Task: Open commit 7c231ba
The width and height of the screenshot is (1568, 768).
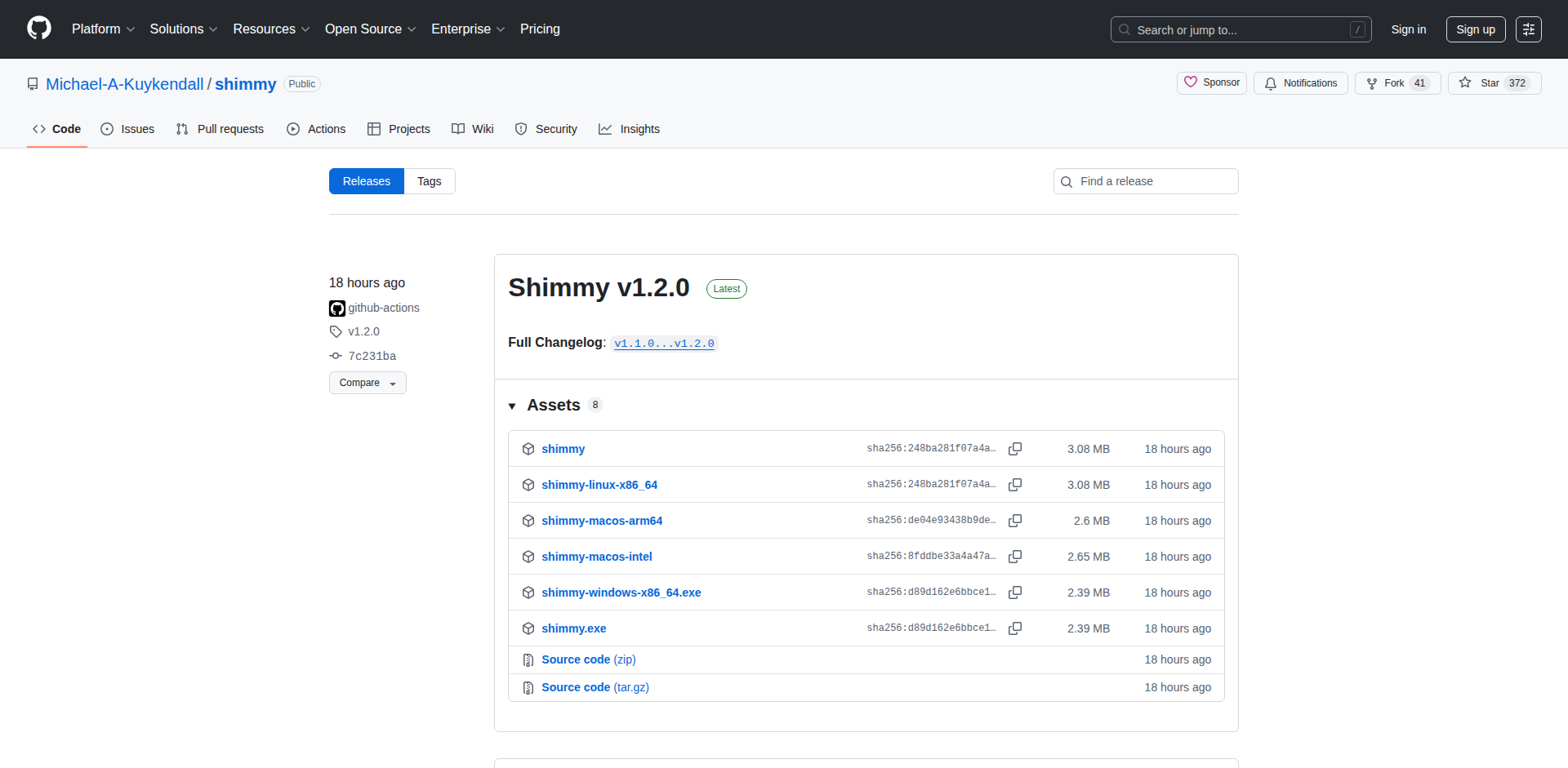Action: [x=372, y=356]
